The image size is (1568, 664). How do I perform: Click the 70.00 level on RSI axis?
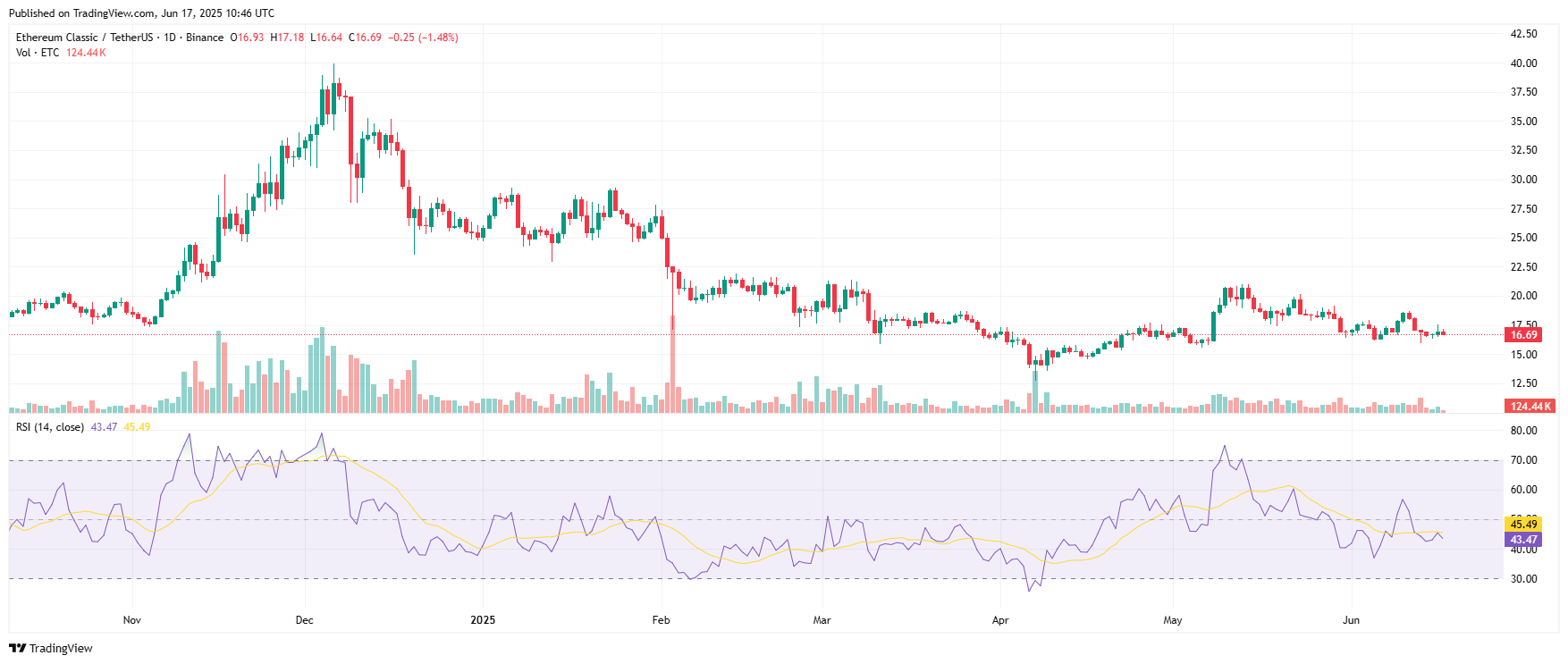tap(1523, 460)
